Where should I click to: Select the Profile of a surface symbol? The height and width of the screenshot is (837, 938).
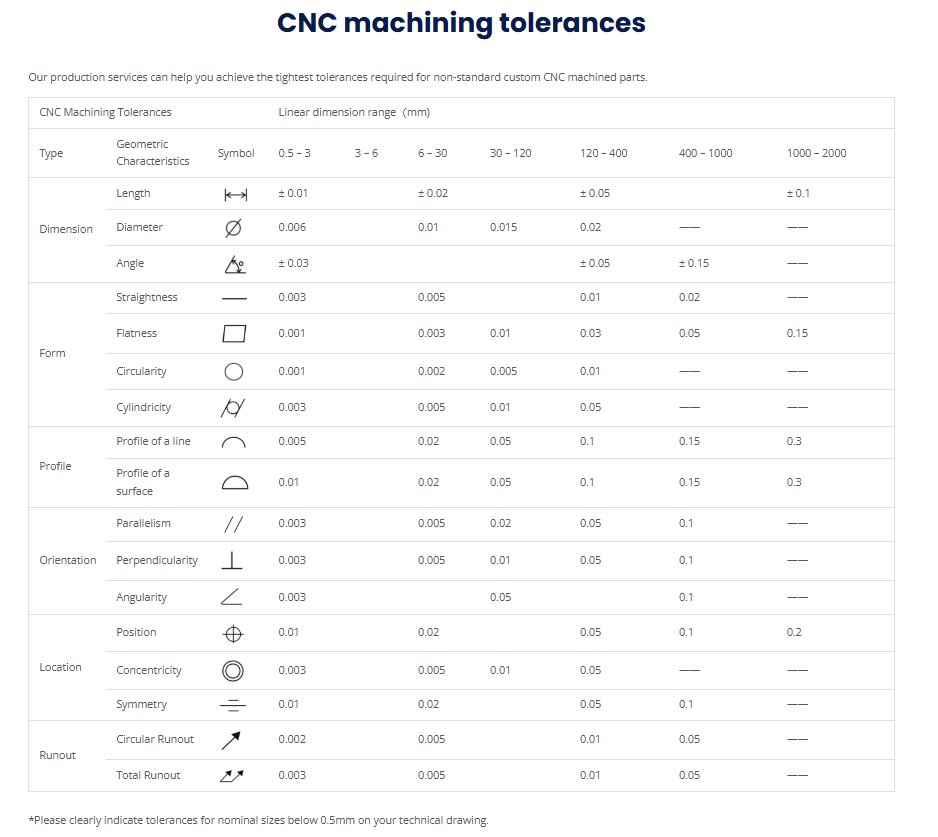[234, 483]
